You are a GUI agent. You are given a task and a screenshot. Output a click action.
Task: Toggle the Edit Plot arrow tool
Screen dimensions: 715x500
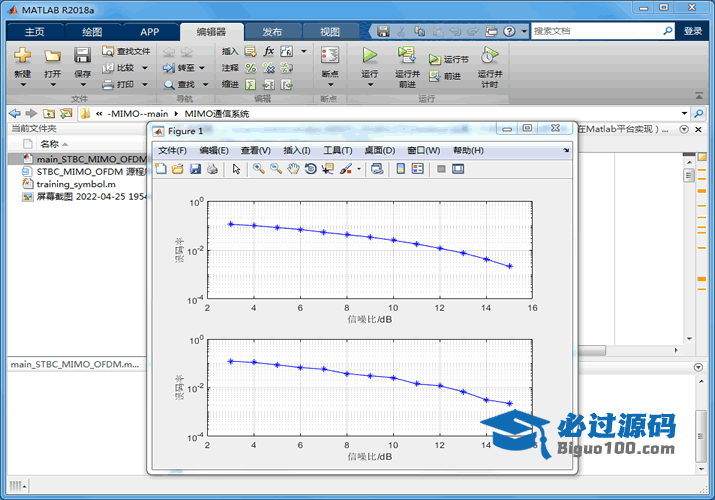click(237, 169)
